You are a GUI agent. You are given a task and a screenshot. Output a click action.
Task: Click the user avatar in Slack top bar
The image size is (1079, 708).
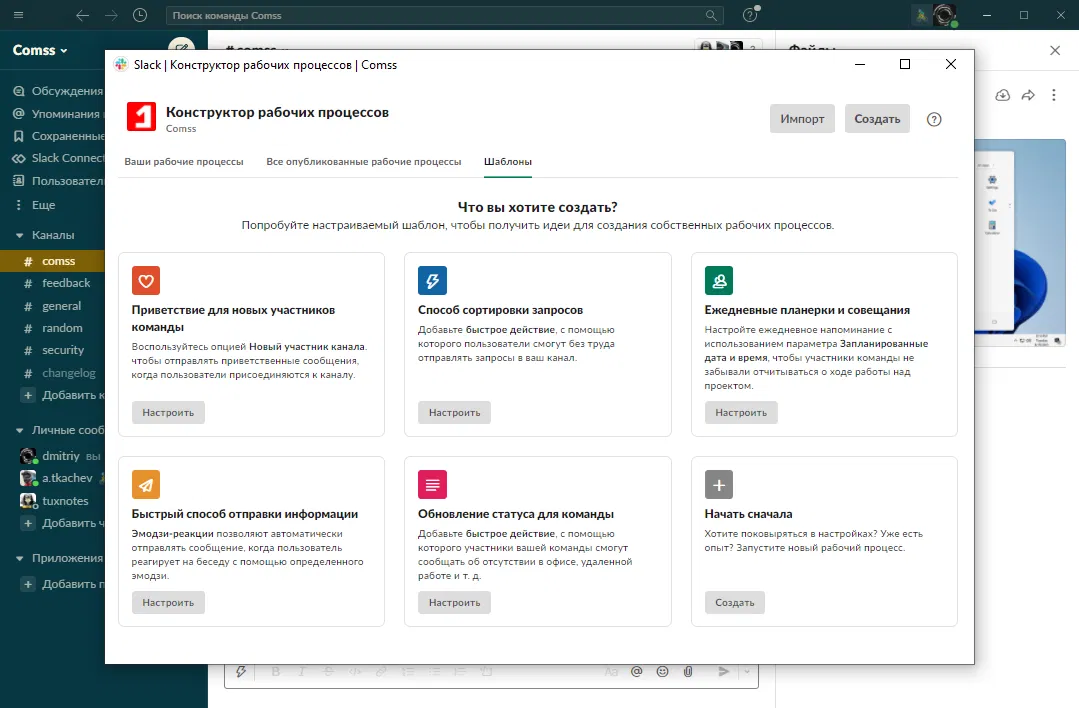(945, 14)
